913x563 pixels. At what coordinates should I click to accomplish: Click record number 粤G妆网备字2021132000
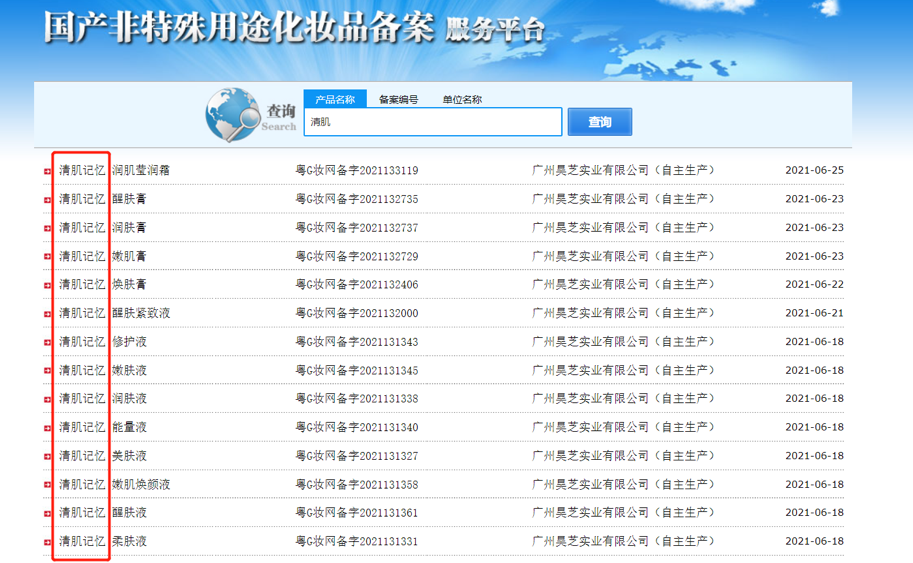[x=356, y=313]
